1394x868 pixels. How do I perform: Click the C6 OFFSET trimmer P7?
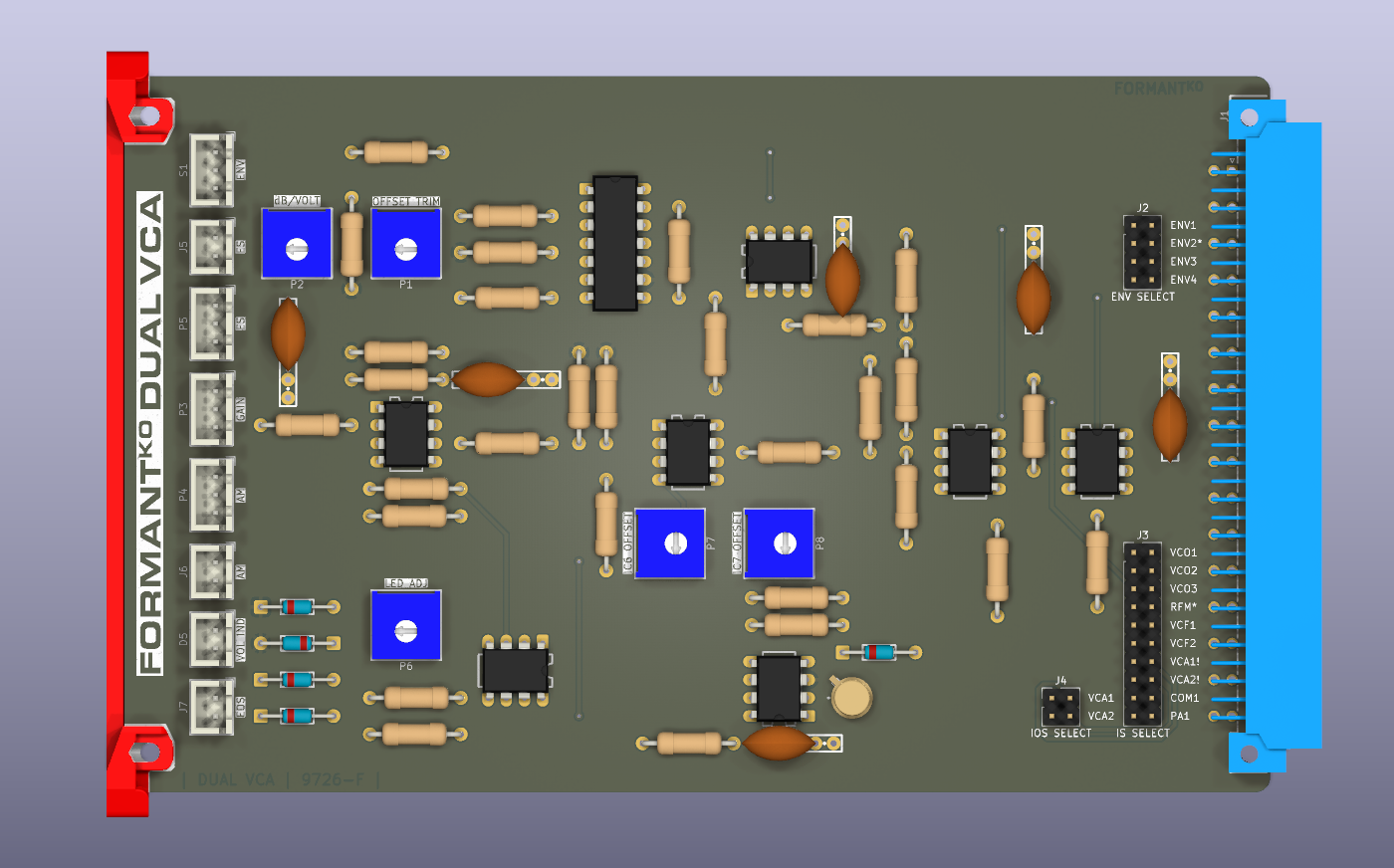[670, 543]
